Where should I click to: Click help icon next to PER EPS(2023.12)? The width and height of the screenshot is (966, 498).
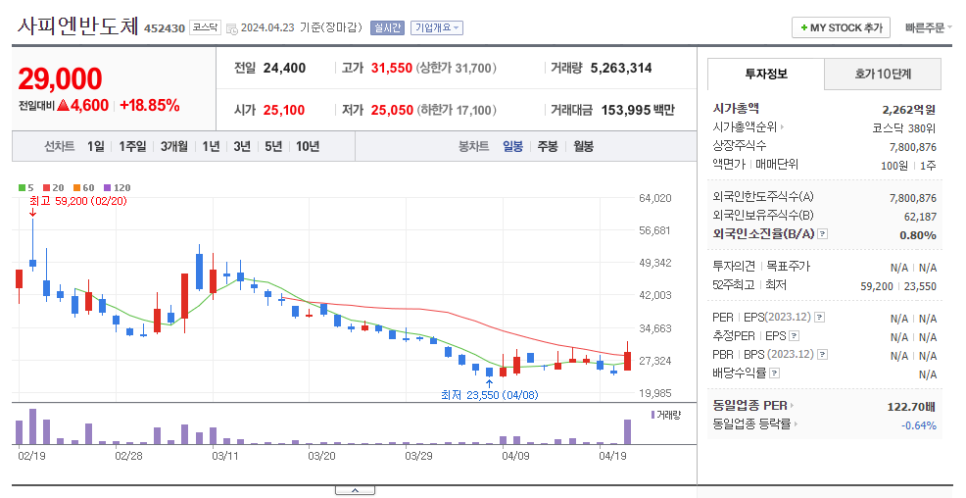click(x=819, y=317)
